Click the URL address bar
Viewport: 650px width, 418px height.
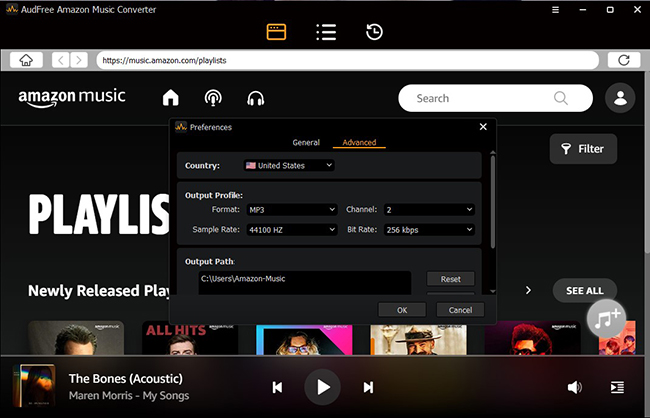pos(347,60)
